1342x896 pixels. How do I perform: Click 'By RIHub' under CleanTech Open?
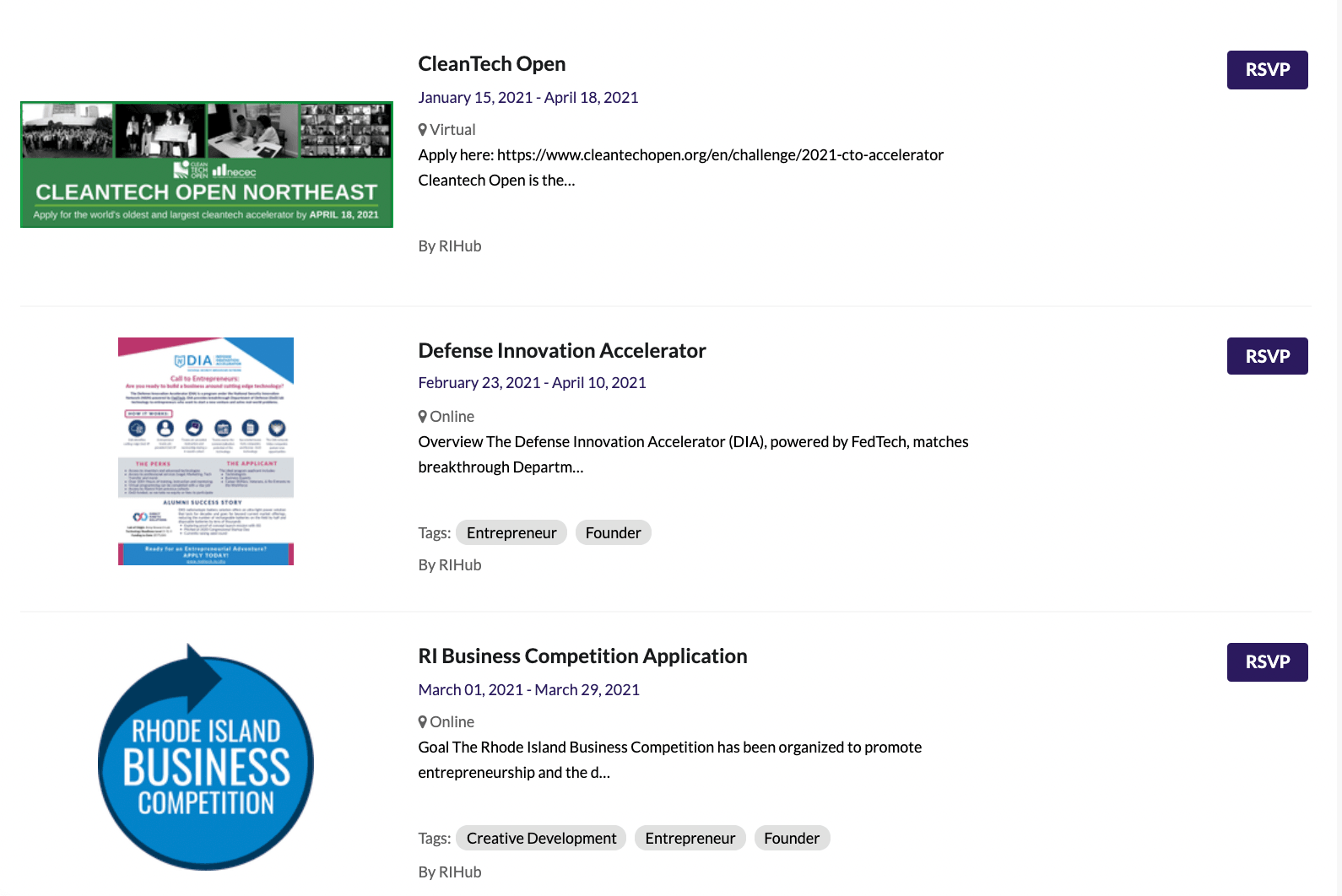pos(450,246)
